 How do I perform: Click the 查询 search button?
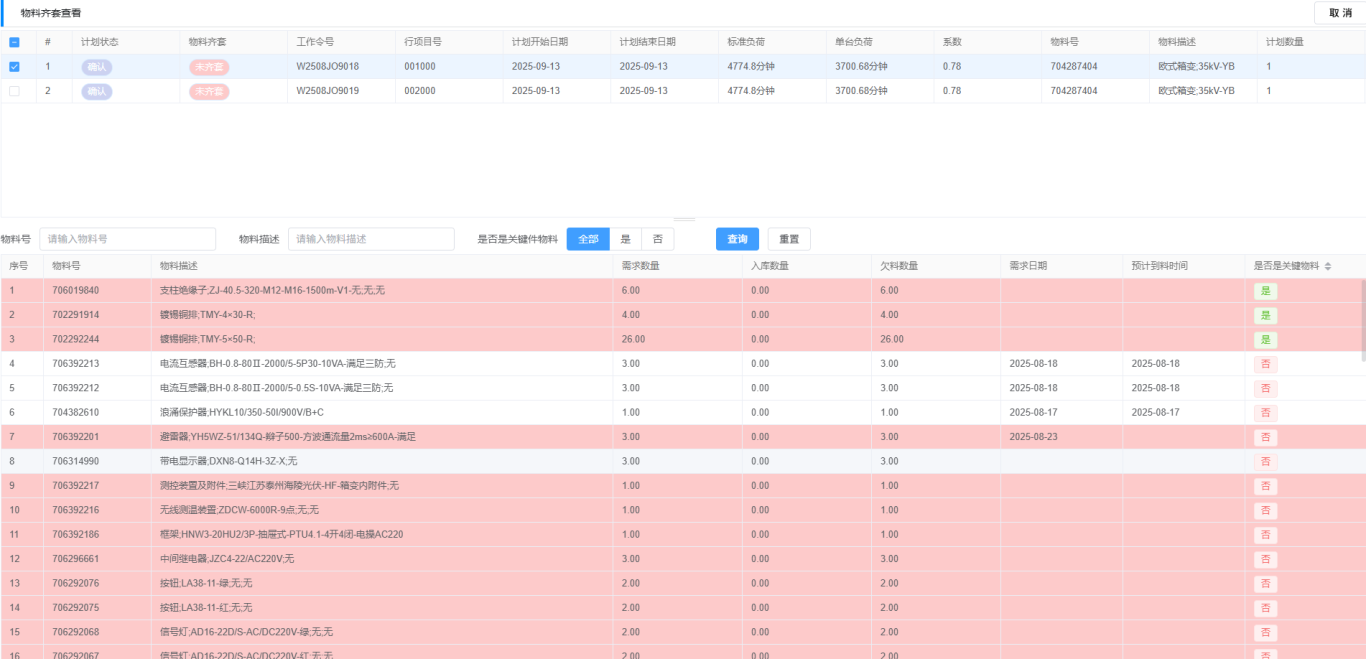[x=737, y=239]
